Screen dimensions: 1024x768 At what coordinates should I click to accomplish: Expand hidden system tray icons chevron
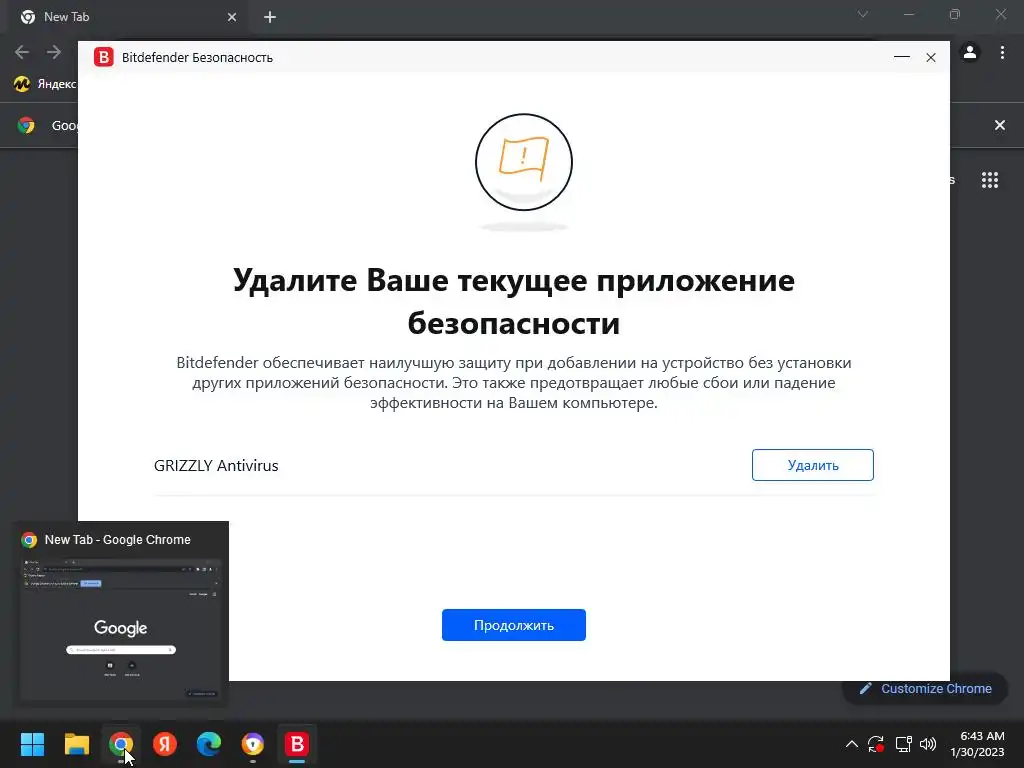pyautogui.click(x=852, y=744)
